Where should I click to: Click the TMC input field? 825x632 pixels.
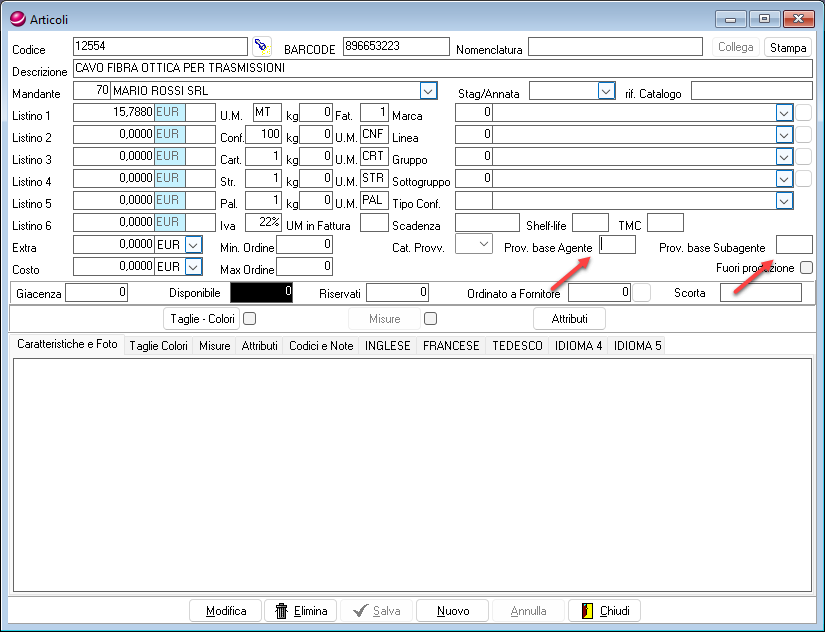click(665, 223)
